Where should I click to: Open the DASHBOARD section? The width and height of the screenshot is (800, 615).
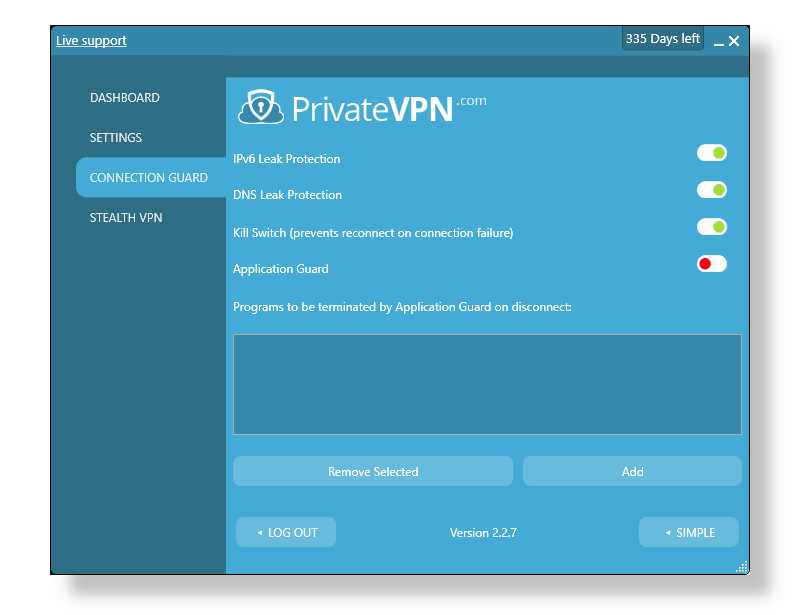tap(125, 97)
